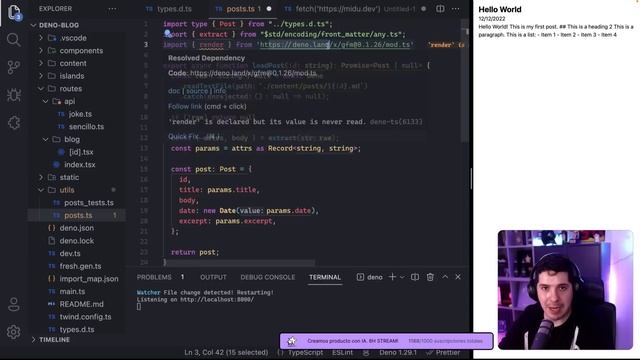Split the terminal panel
Image resolution: width=640 pixels, height=360 pixels.
(415, 277)
